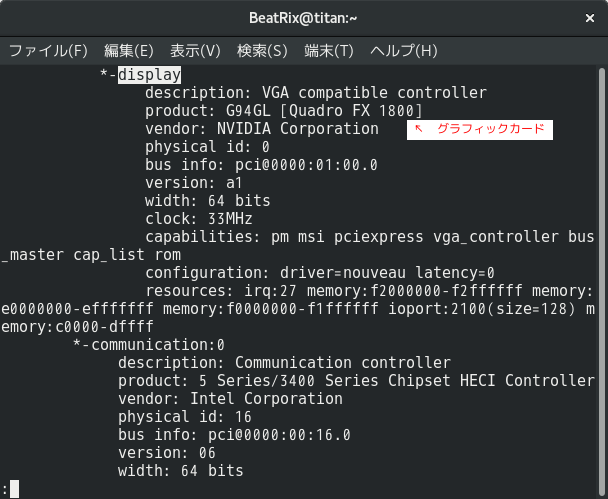The height and width of the screenshot is (499, 608).
Task: Open the ヘルプ(H) menu
Action: click(404, 51)
